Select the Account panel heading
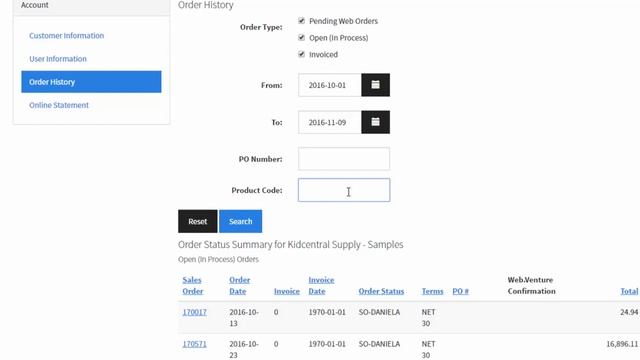Image resolution: width=640 pixels, height=360 pixels. 35,5
